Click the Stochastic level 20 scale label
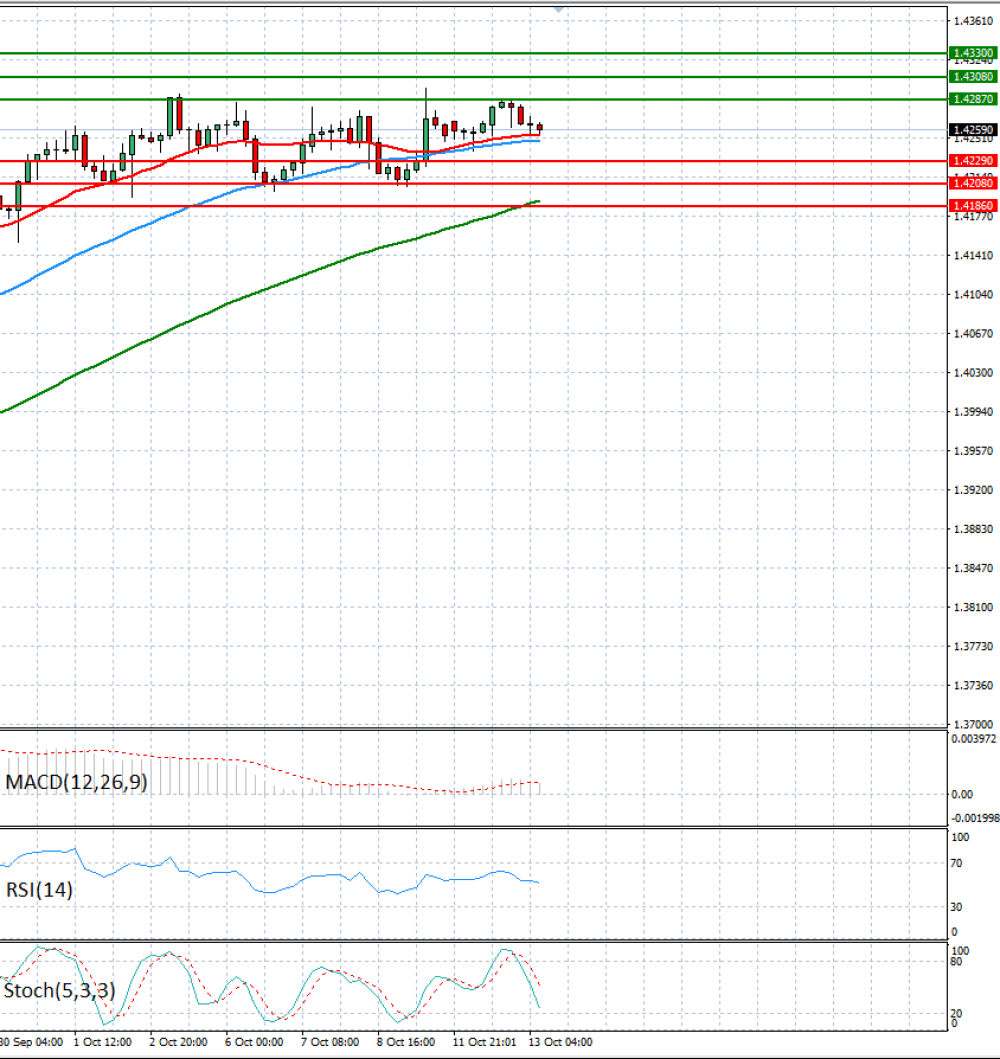Viewport: 1000px width, 1059px height. point(956,1014)
